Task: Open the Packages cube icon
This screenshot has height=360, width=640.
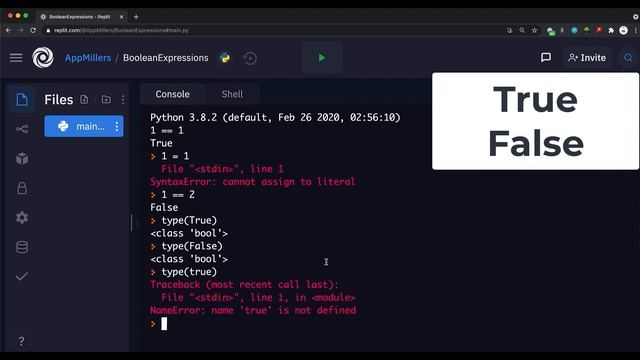Action: (22, 159)
